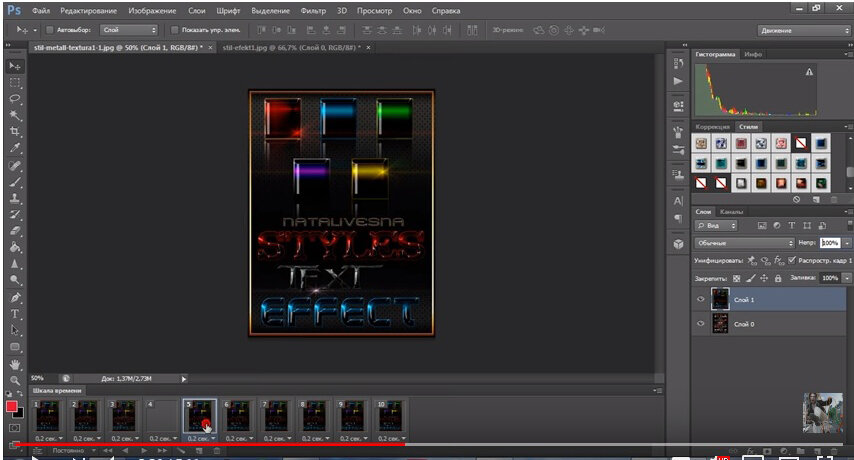Enable the Автовыбор checkbox
The image size is (854, 460).
(50, 30)
